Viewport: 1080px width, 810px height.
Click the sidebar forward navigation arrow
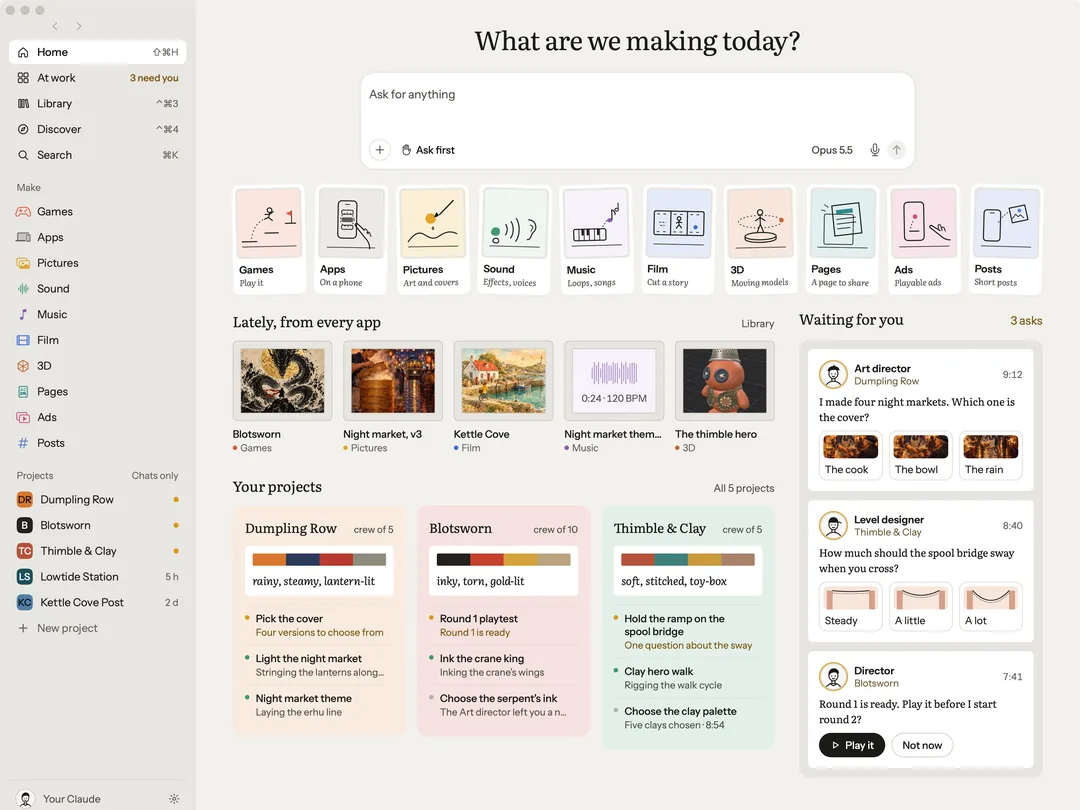click(x=79, y=26)
